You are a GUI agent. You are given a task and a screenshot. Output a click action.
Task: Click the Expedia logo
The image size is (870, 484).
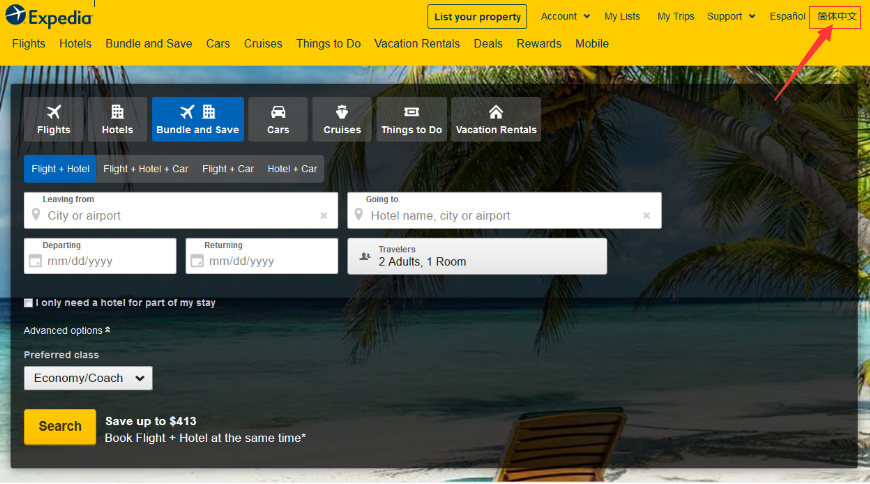coord(49,17)
